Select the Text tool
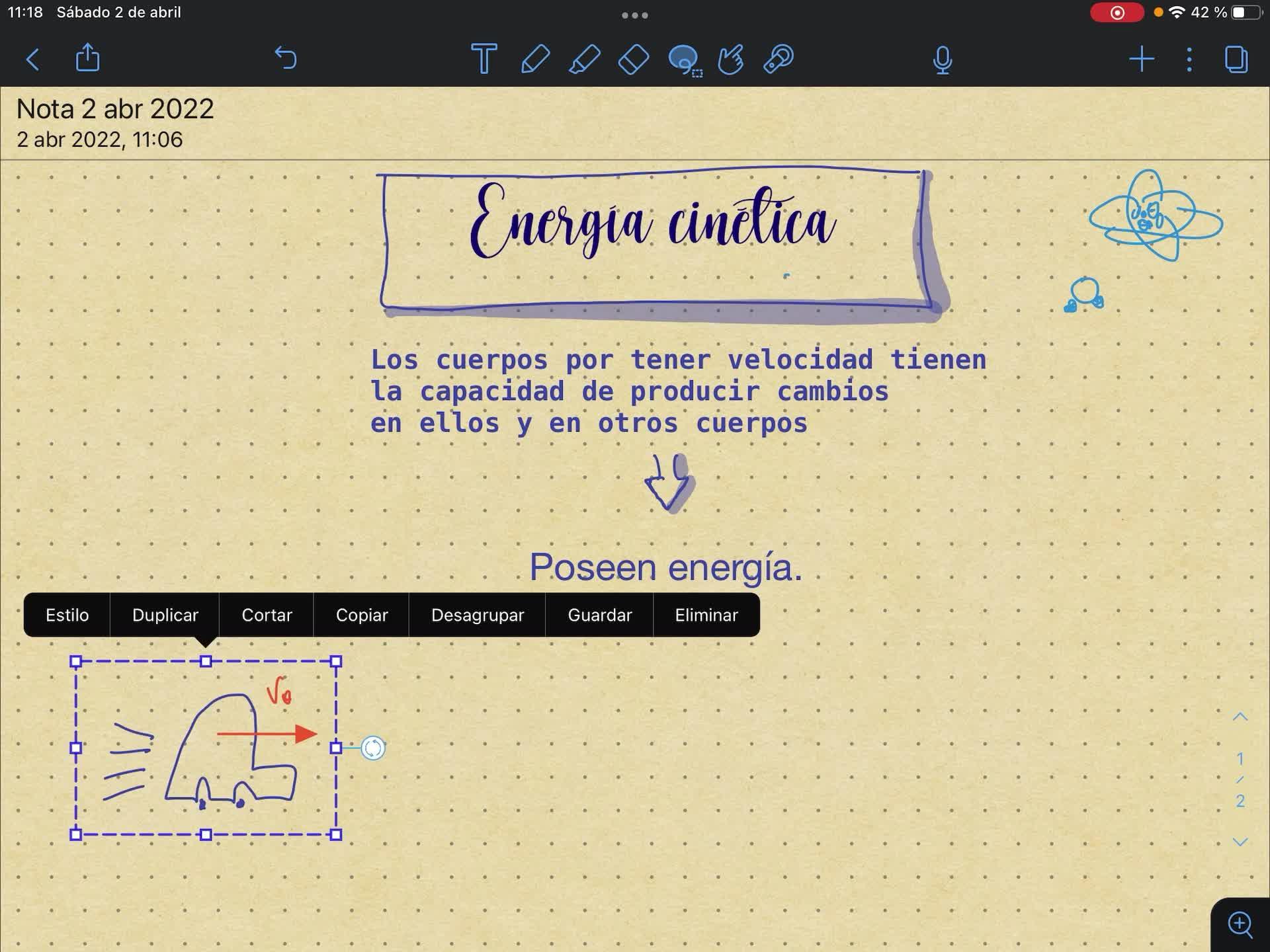Image resolution: width=1270 pixels, height=952 pixels. (484, 59)
